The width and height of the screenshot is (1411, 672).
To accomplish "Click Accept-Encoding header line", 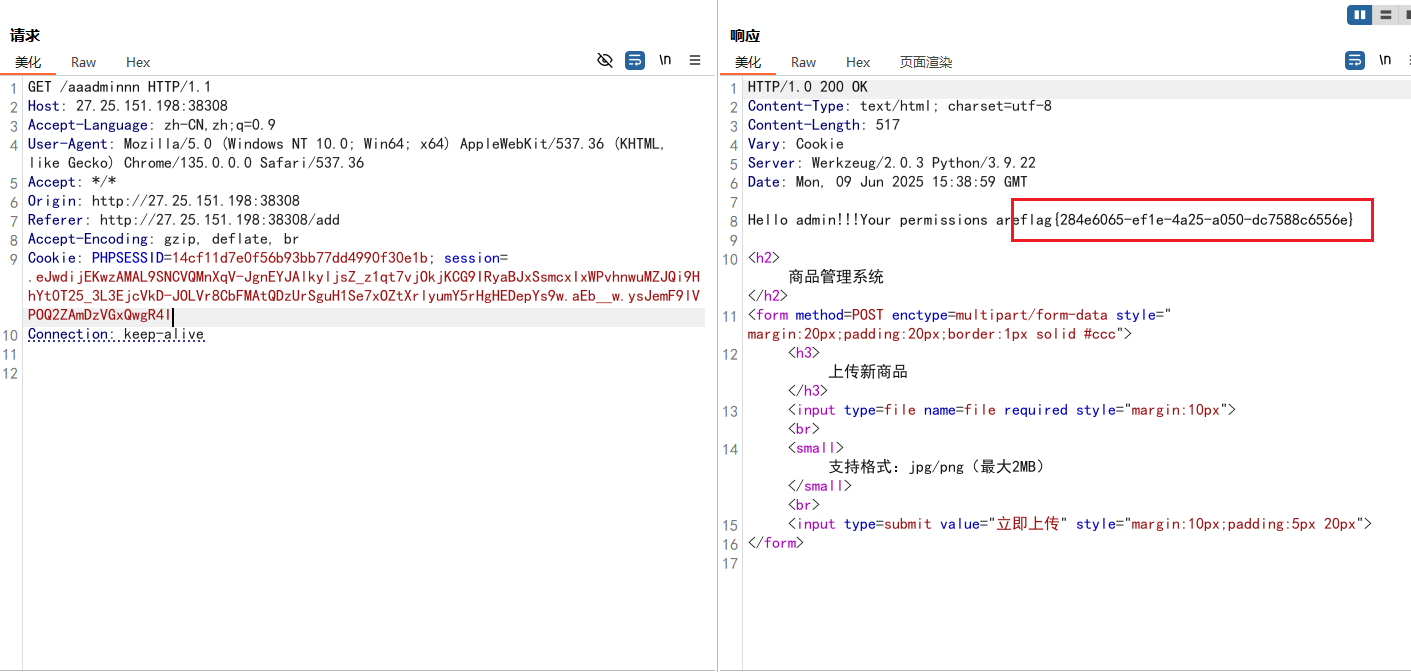I will 164,239.
